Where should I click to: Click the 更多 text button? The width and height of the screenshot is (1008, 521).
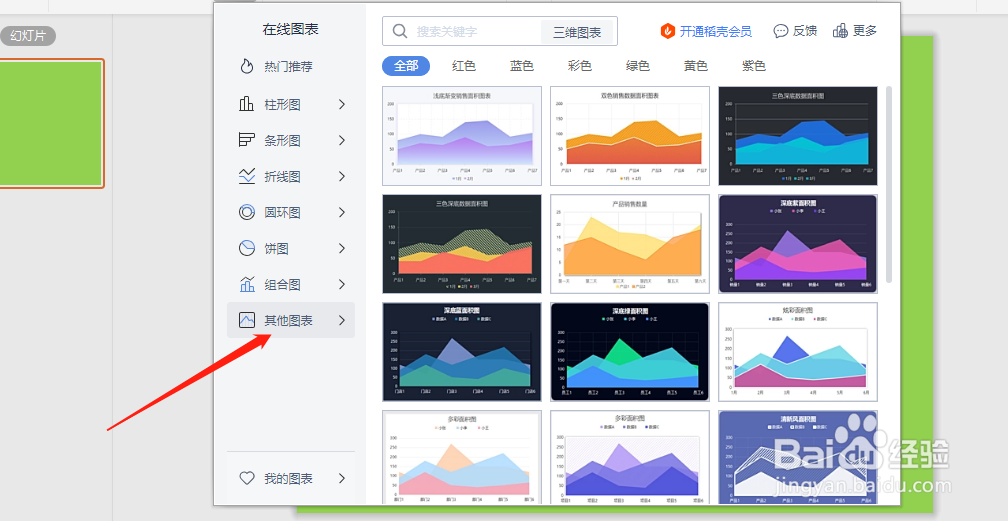(x=865, y=31)
